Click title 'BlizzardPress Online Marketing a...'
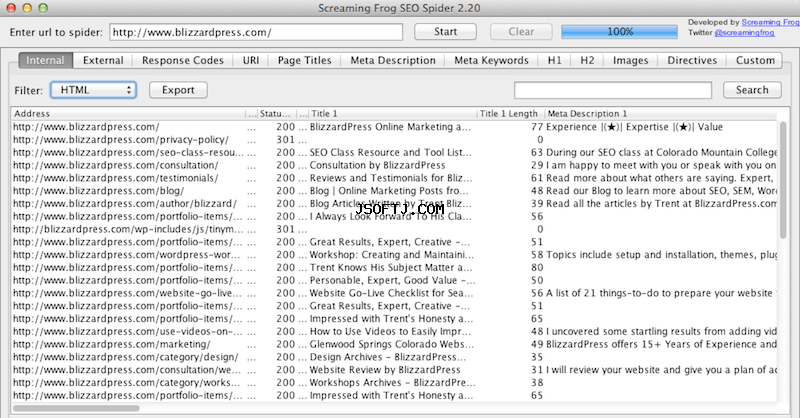 pos(390,127)
